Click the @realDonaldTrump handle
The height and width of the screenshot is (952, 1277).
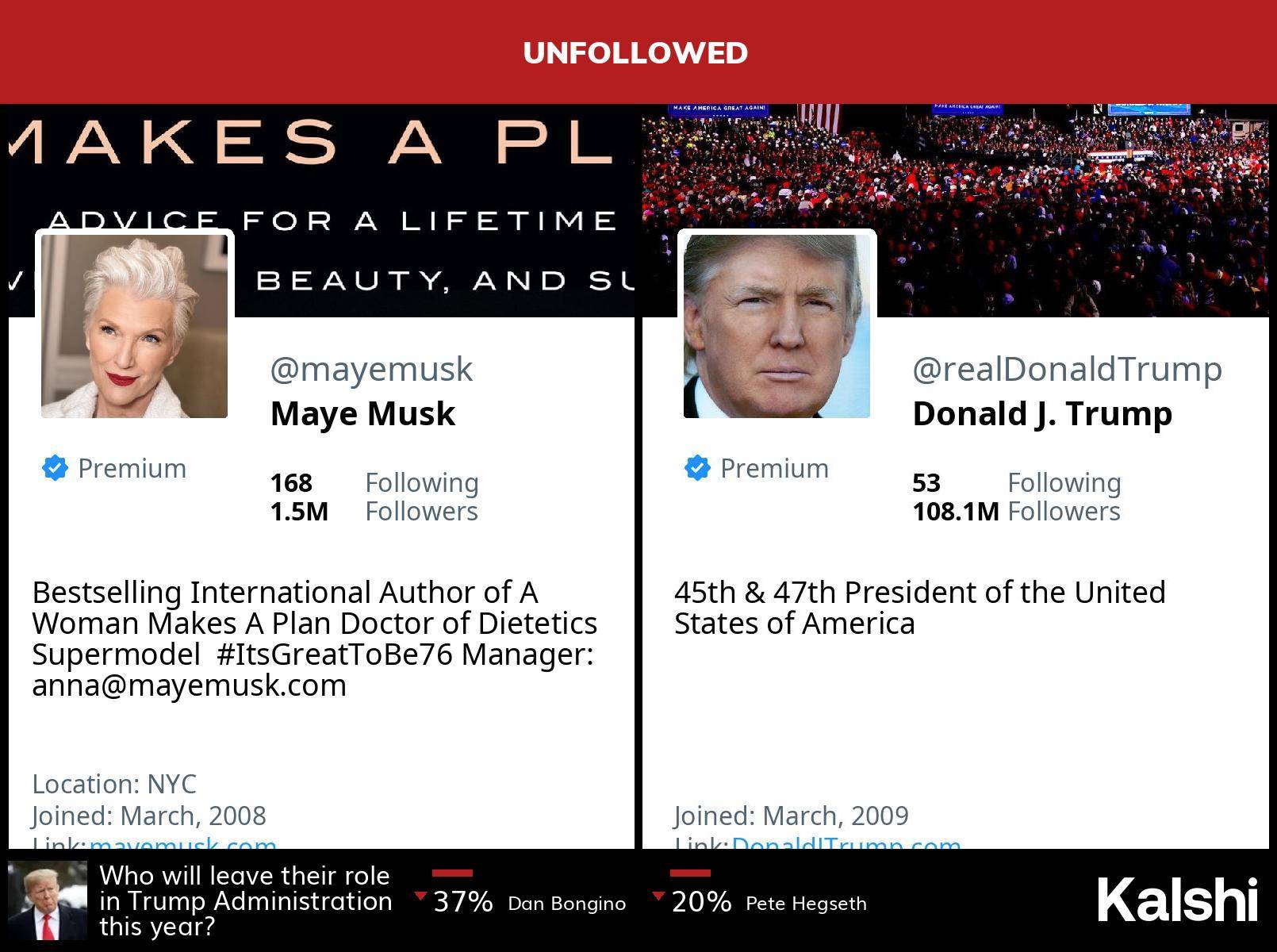(1067, 370)
